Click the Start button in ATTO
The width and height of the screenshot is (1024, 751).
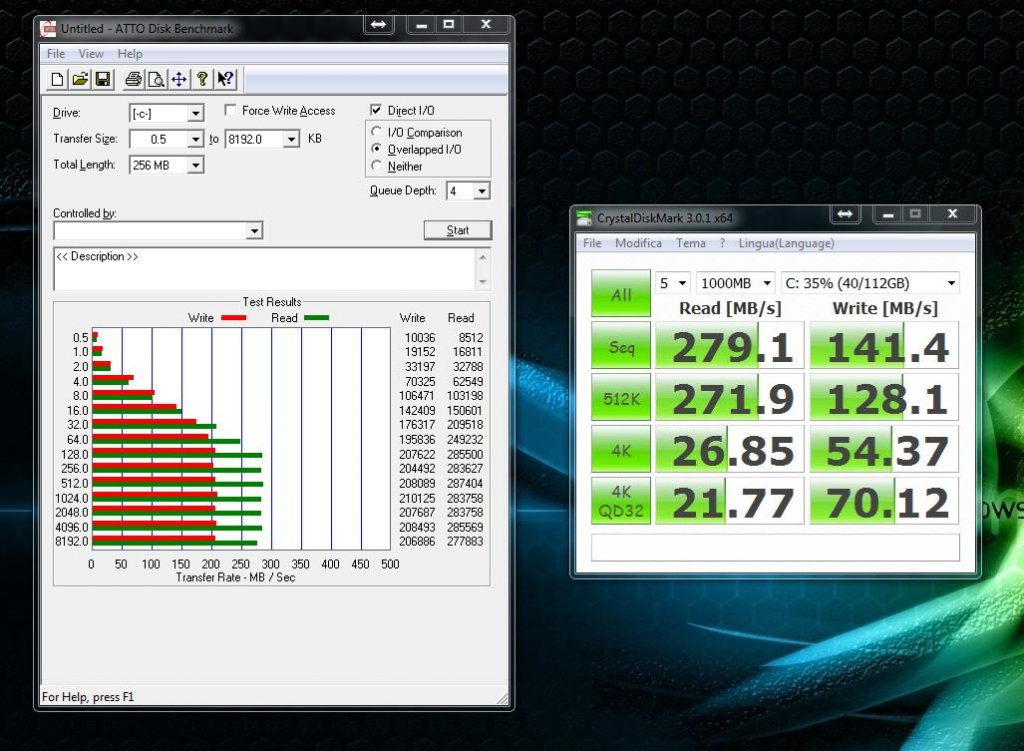pos(458,230)
